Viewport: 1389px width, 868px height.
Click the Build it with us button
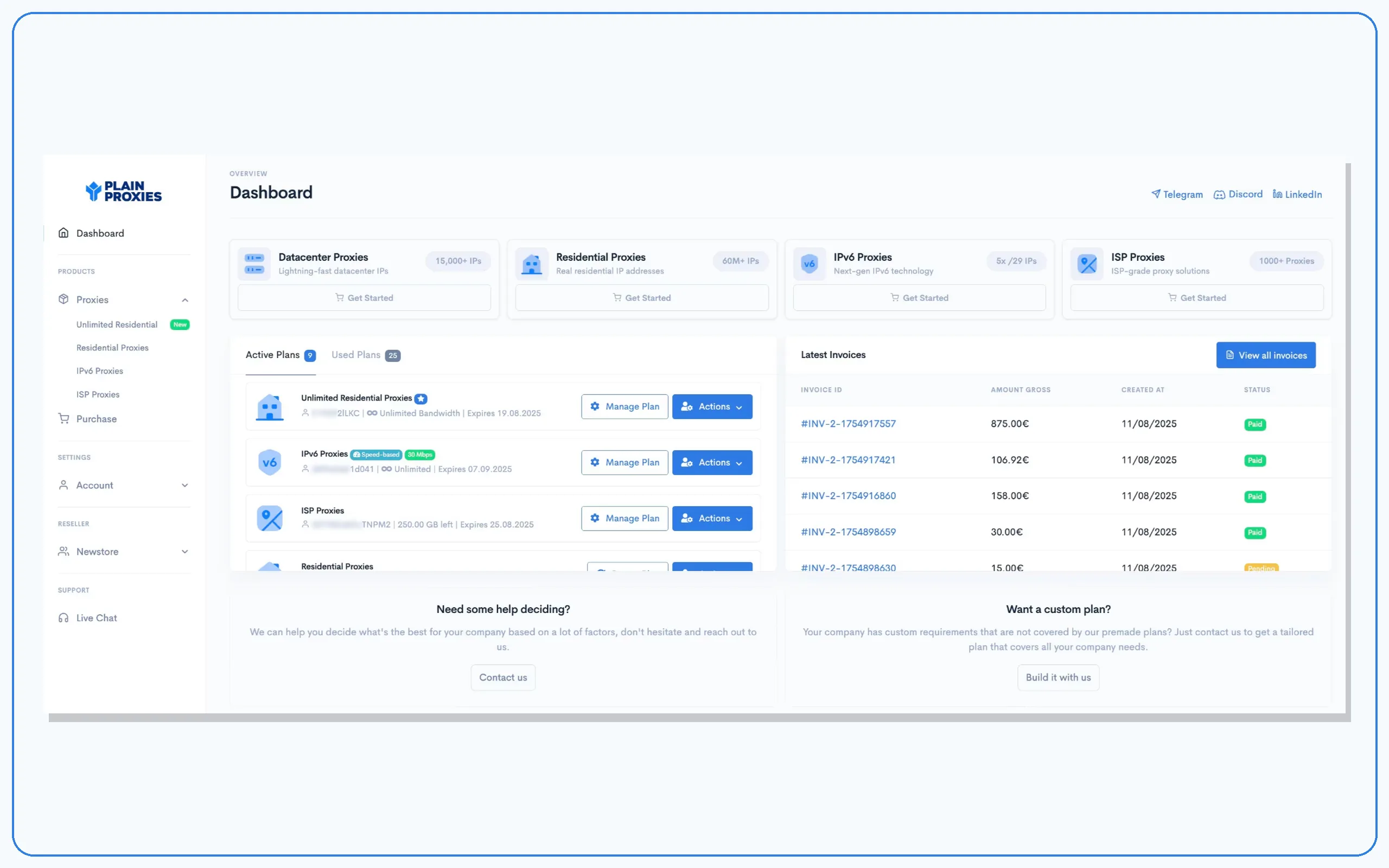click(x=1058, y=678)
